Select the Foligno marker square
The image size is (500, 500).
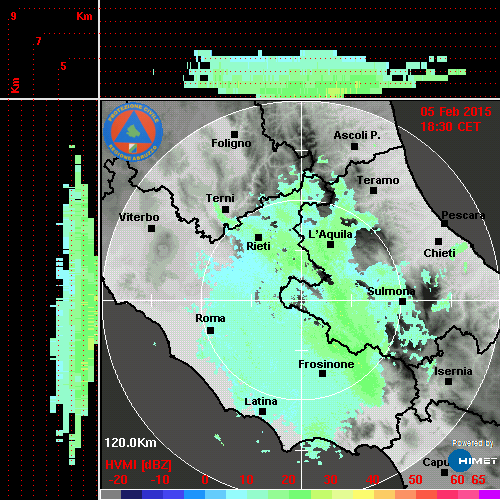pyautogui.click(x=234, y=134)
